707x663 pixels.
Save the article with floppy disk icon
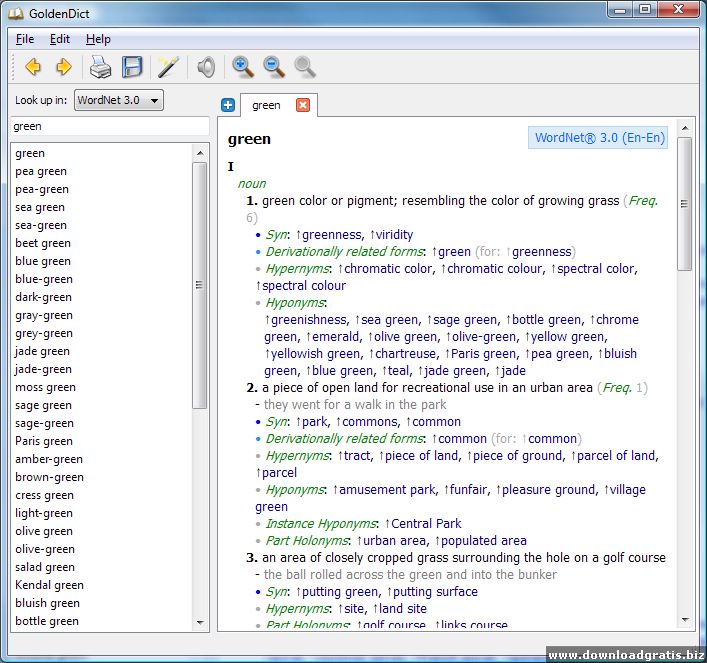pyautogui.click(x=132, y=67)
